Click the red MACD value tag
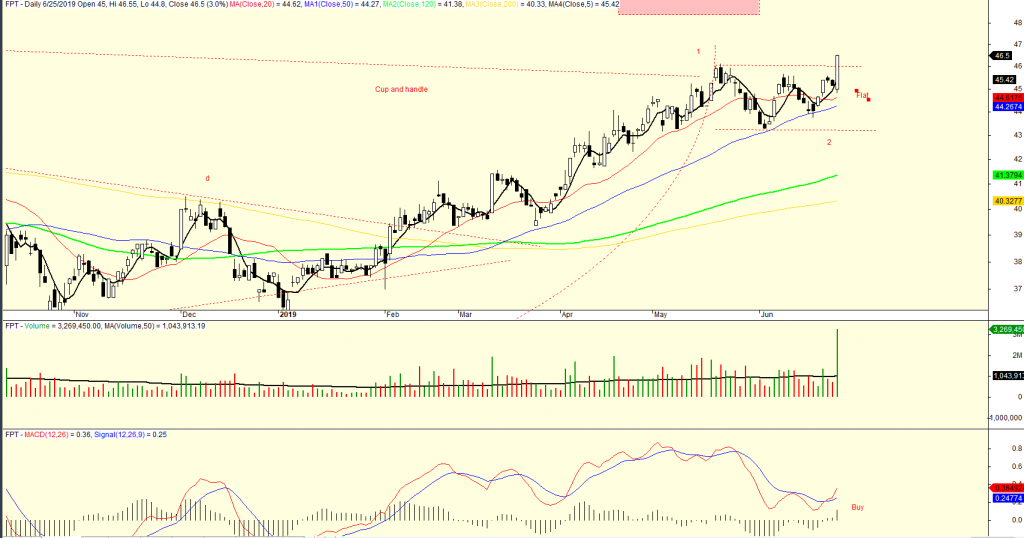Image resolution: width=1024 pixels, height=538 pixels. pyautogui.click(x=1005, y=487)
